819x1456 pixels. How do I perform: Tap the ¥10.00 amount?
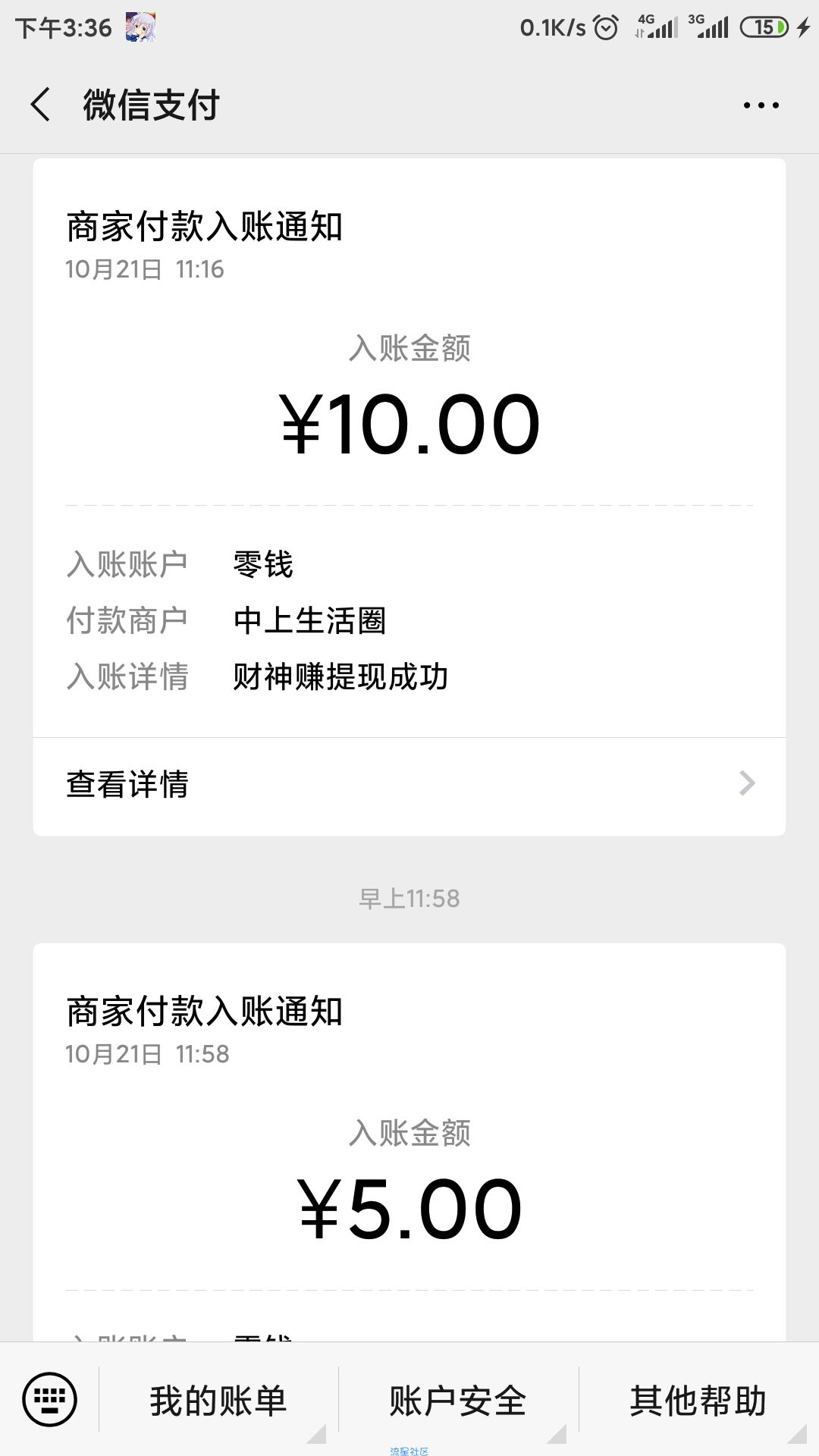coord(409,425)
